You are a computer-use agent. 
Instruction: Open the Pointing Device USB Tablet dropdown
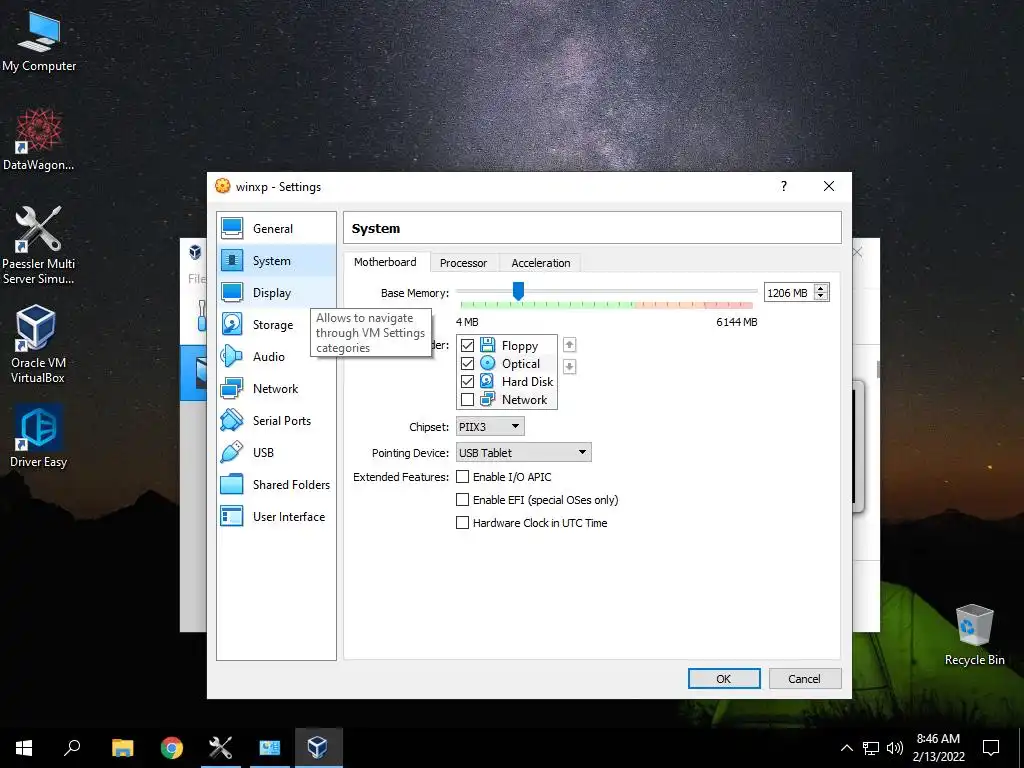(x=524, y=453)
